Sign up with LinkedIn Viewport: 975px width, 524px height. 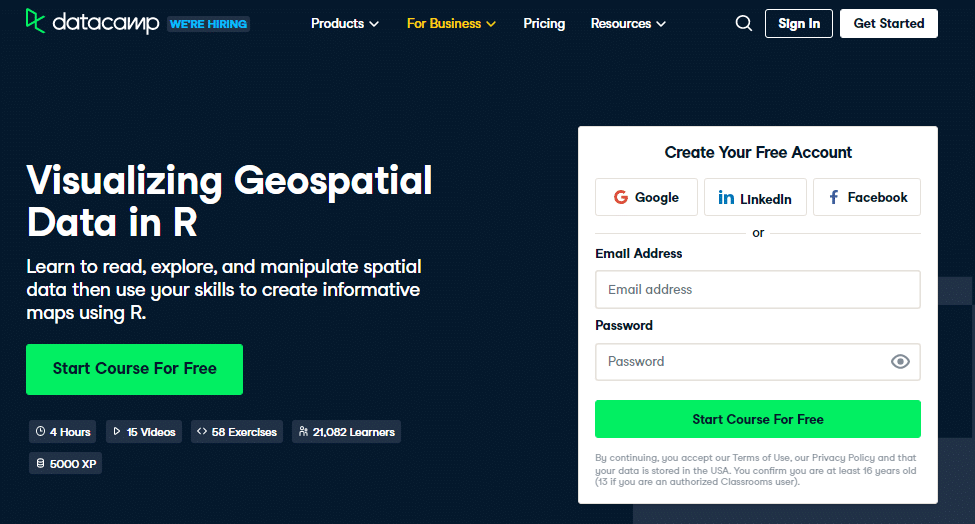coord(755,197)
